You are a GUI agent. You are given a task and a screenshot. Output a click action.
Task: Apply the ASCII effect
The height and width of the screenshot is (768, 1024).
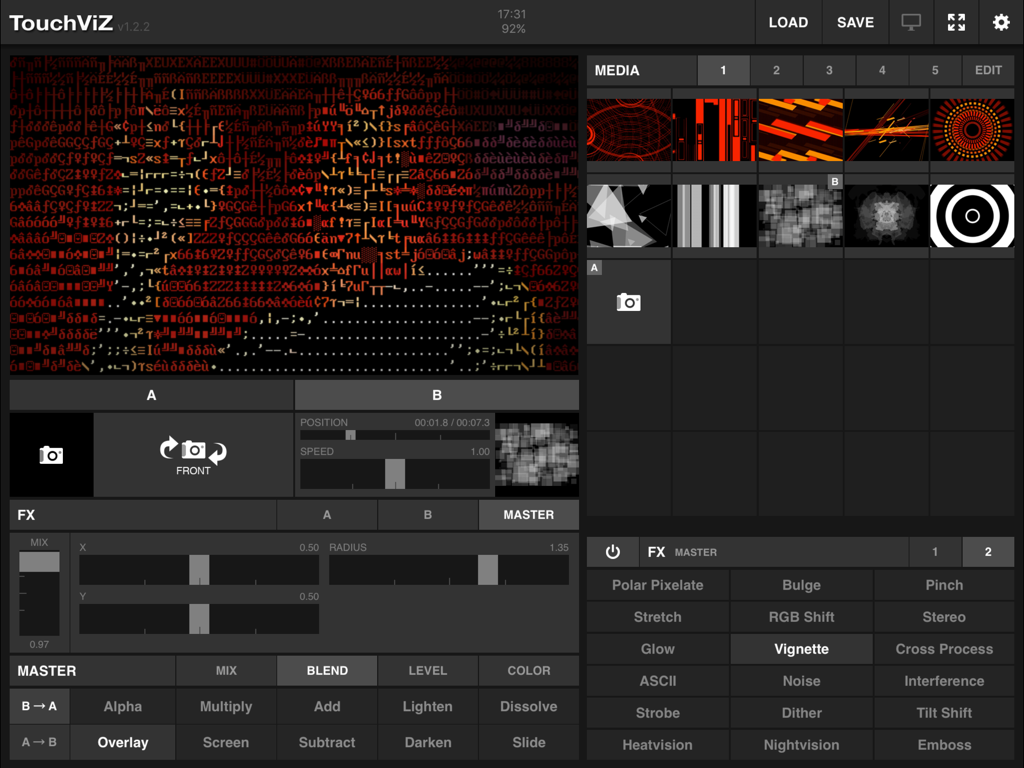tap(657, 680)
